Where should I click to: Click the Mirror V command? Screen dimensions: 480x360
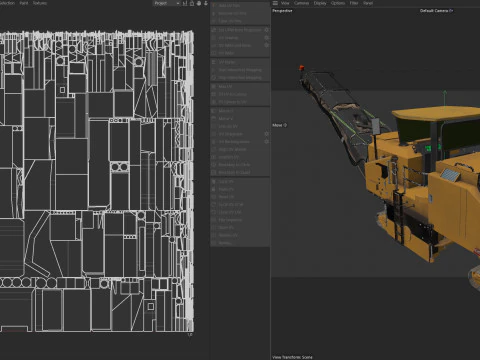240,118
